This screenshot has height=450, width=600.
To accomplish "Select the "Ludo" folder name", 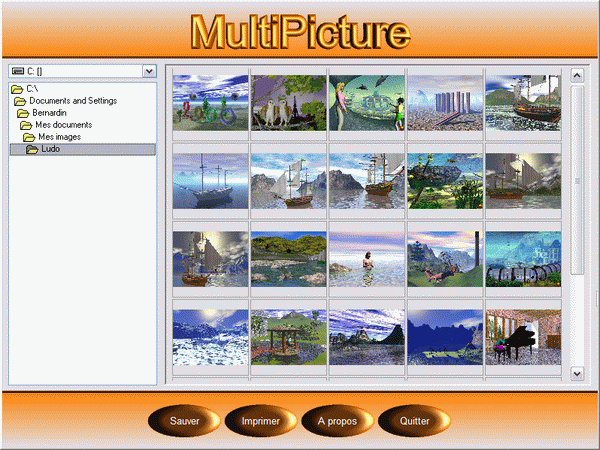I will tap(51, 149).
